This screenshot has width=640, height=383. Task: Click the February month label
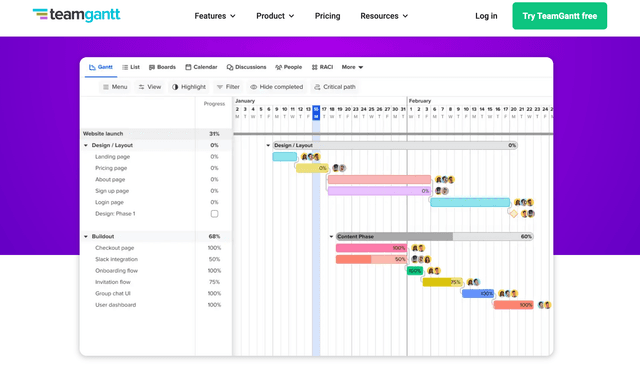(x=420, y=101)
